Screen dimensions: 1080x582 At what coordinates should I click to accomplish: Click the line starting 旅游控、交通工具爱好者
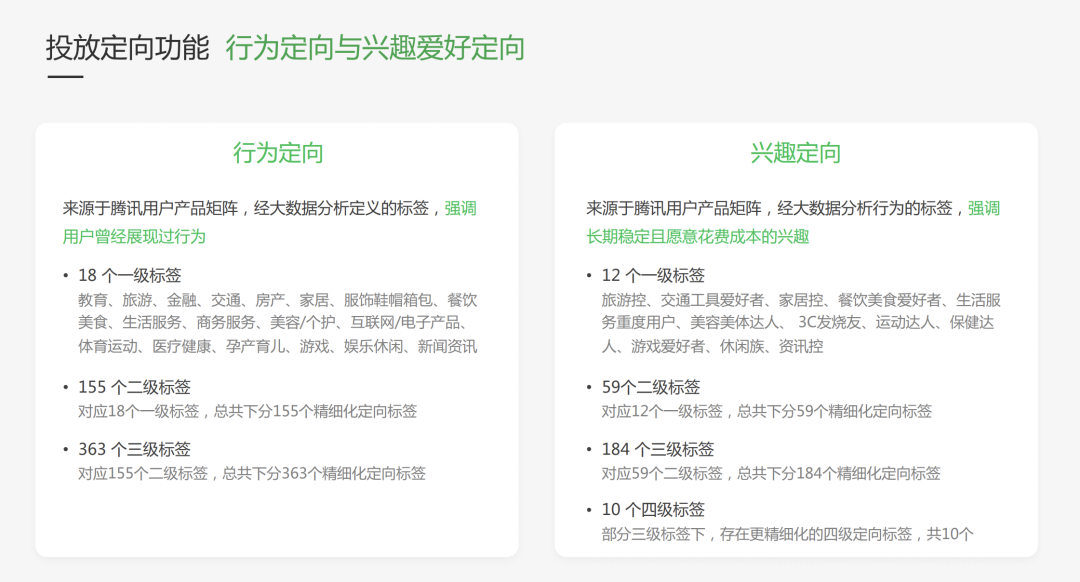(801, 300)
